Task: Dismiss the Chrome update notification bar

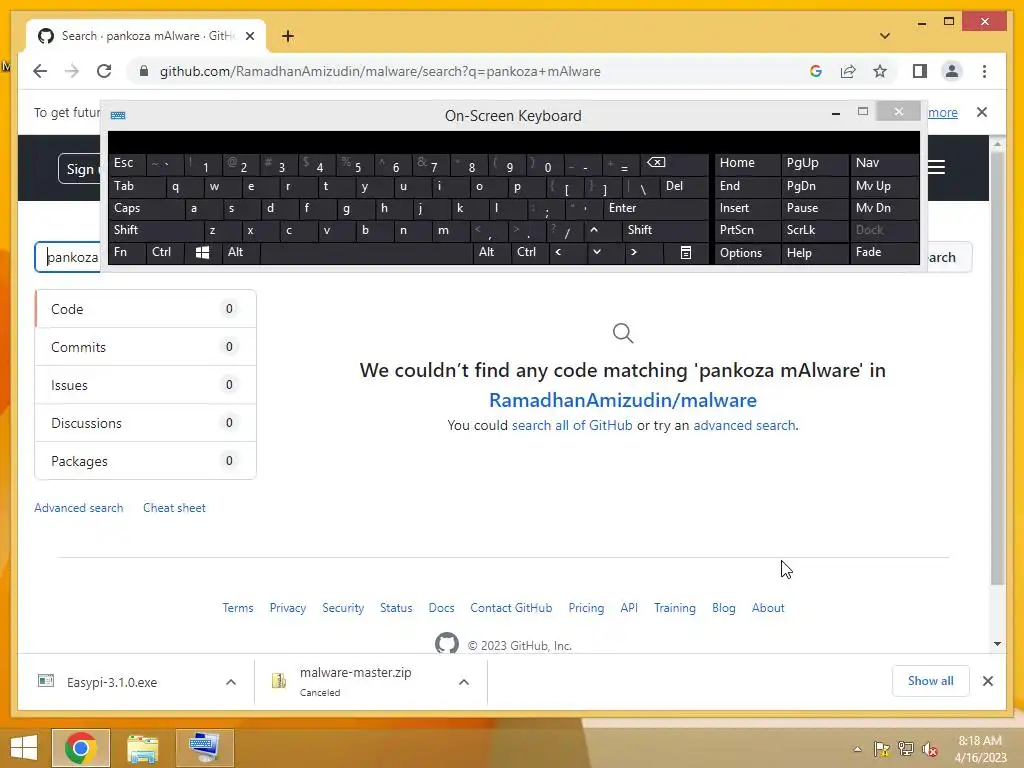Action: pyautogui.click(x=982, y=112)
